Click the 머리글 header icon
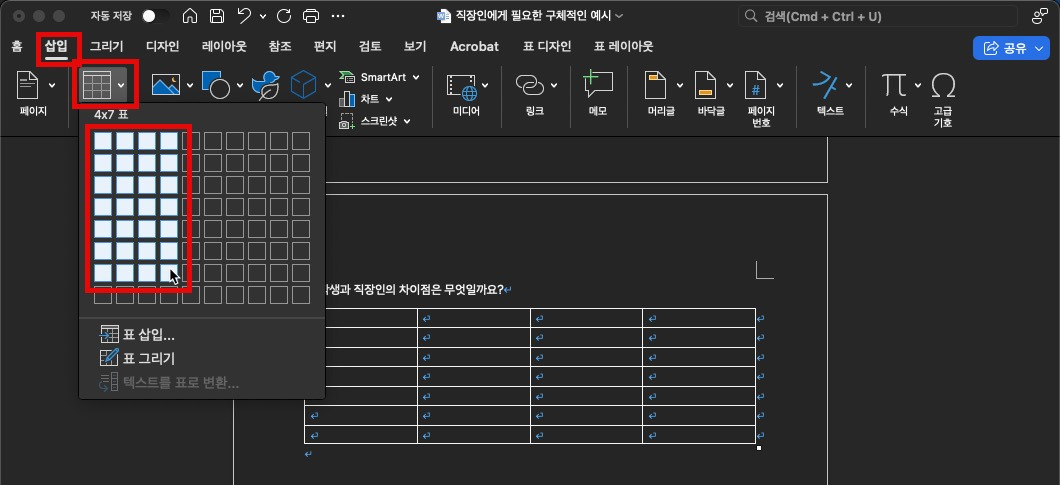This screenshot has width=1060, height=485. tap(656, 85)
